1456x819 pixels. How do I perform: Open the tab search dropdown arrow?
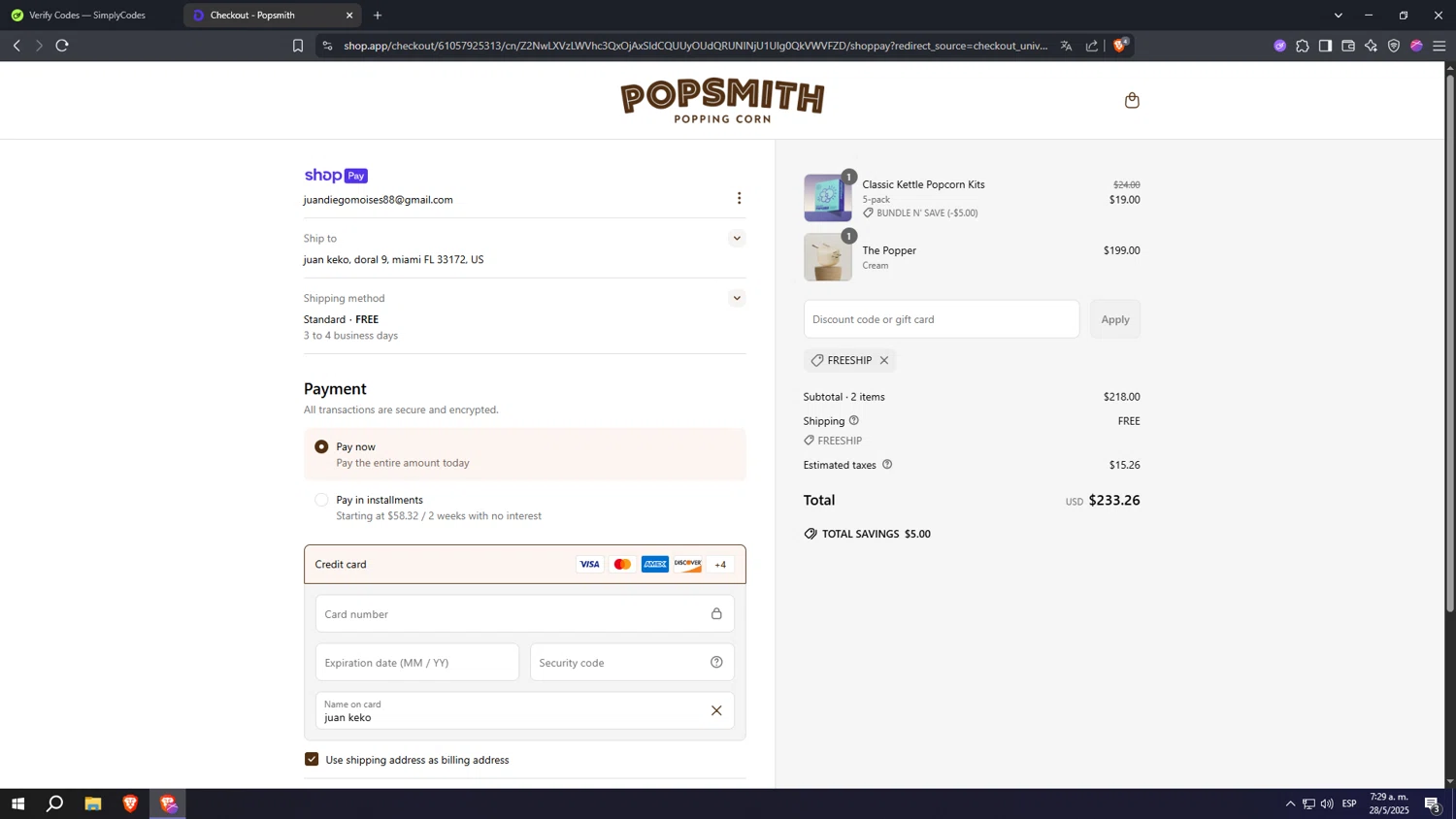[1338, 16]
